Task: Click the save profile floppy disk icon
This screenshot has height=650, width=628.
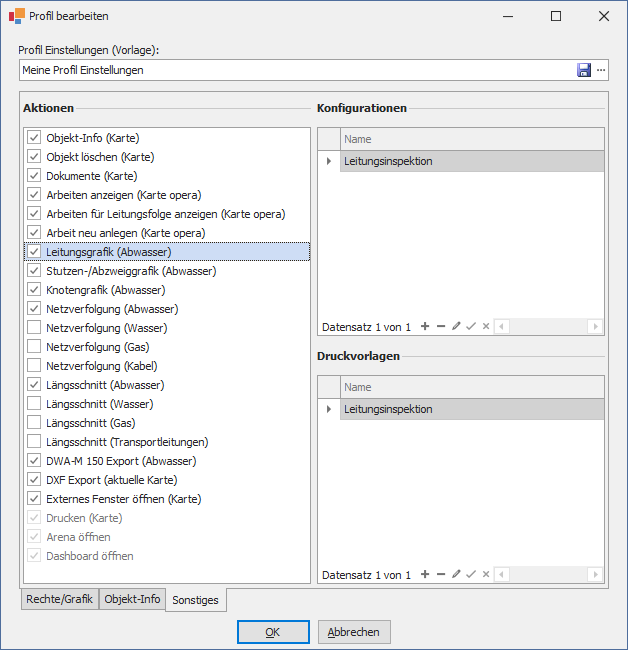Action: [x=584, y=70]
